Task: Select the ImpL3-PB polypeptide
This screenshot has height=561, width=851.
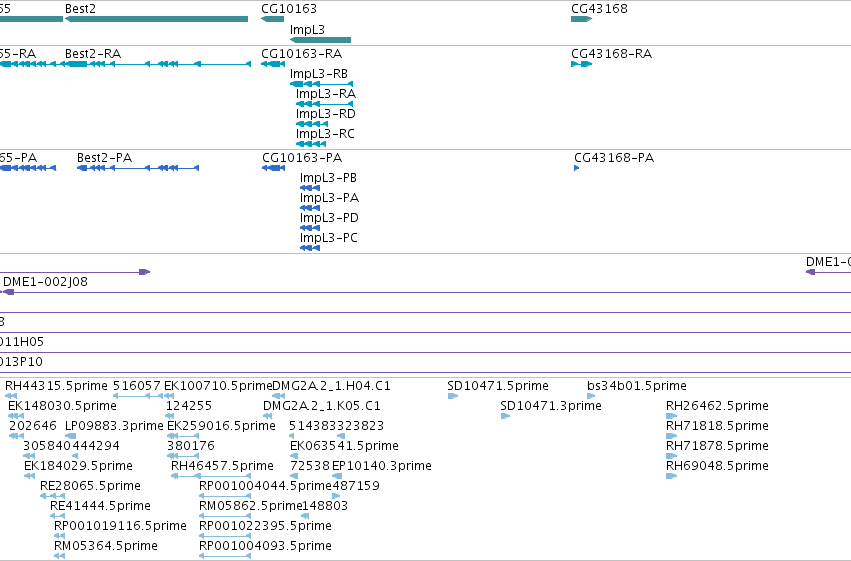Action: click(310, 188)
